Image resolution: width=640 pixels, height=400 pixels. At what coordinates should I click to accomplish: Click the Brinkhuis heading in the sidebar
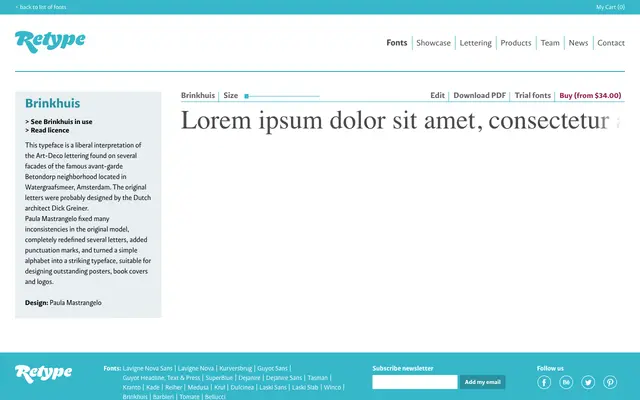click(53, 103)
